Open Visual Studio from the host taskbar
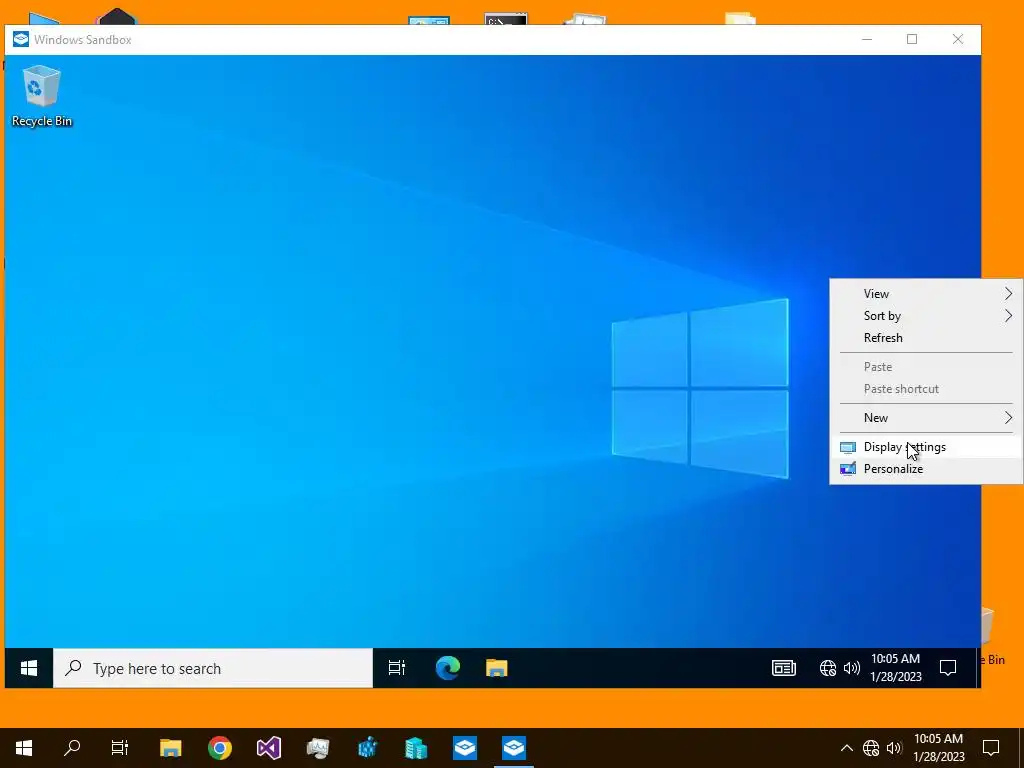 pyautogui.click(x=268, y=748)
